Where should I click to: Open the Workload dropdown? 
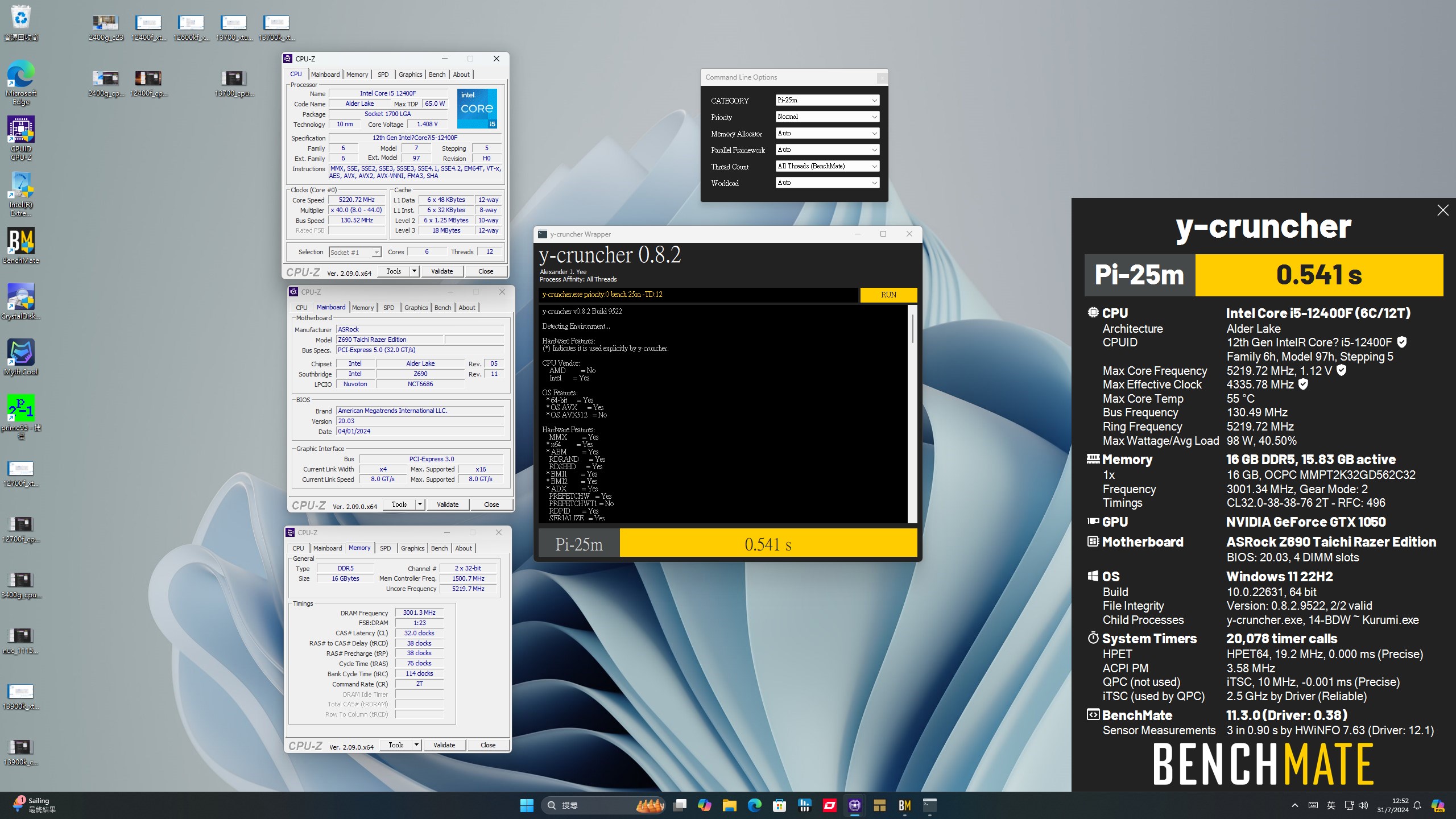[828, 183]
